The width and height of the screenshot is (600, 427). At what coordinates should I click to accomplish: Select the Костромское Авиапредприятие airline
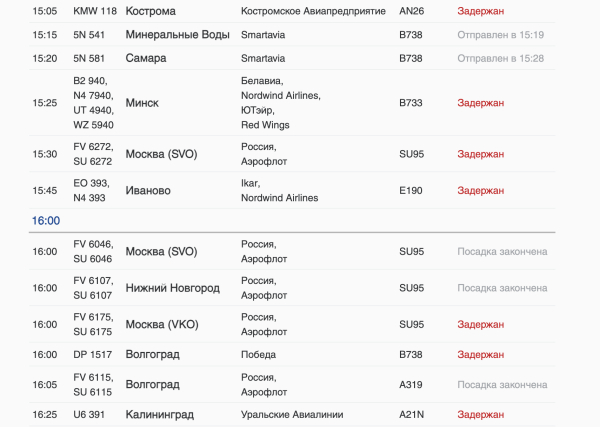point(313,11)
